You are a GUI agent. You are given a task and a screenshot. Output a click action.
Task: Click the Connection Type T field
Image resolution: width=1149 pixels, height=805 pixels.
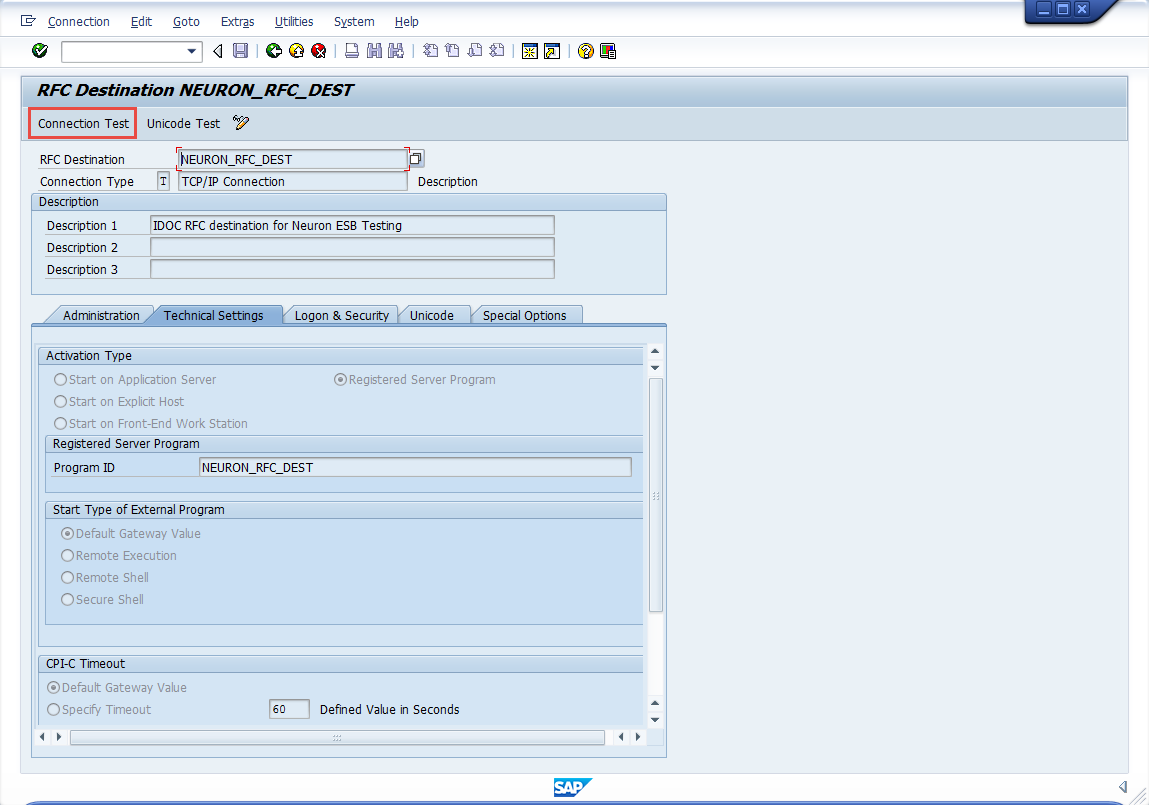click(163, 181)
